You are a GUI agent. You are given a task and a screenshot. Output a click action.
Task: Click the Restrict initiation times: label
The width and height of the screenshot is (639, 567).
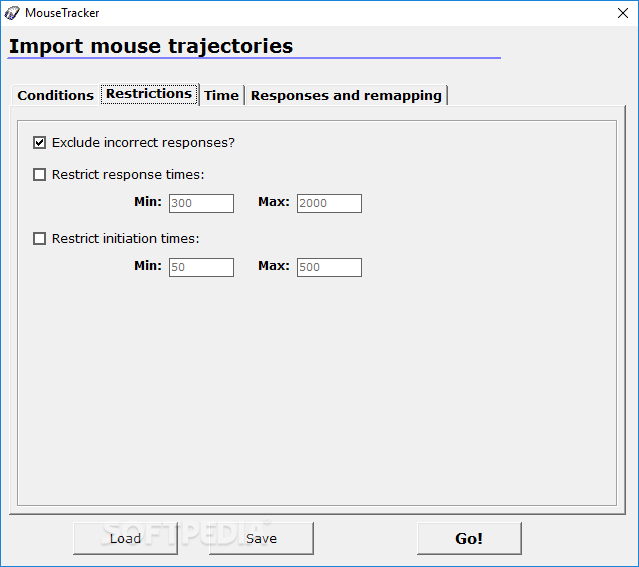pos(126,238)
